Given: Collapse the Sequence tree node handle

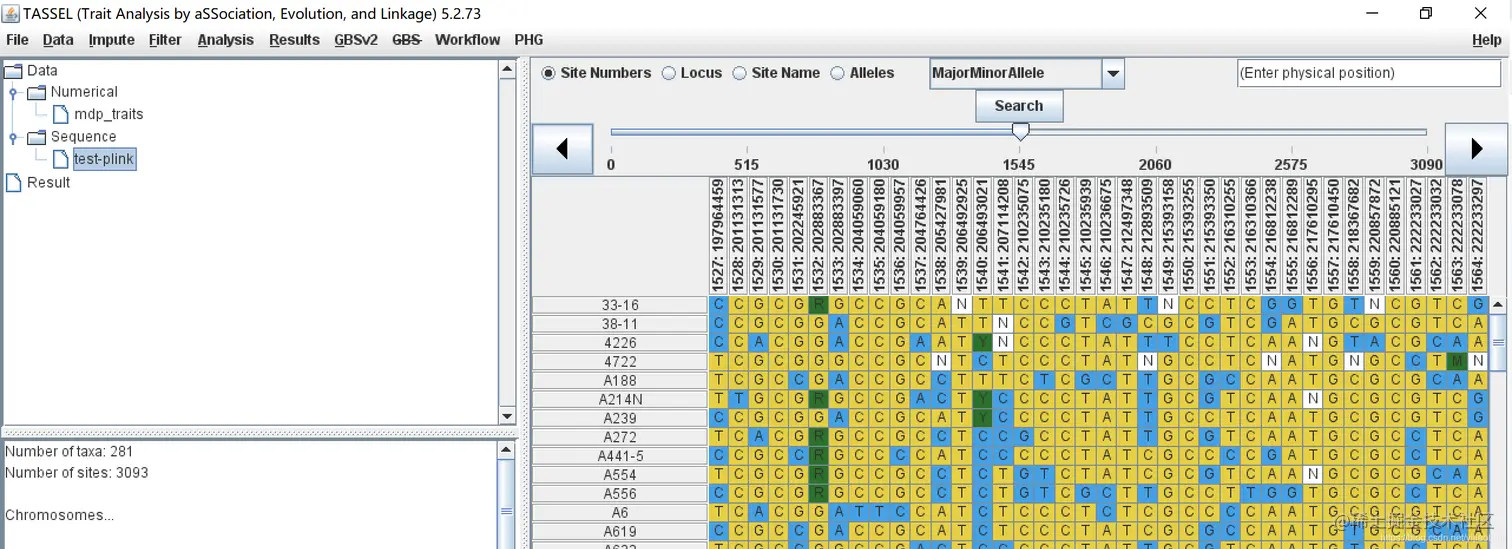Looking at the screenshot, I should (13, 137).
